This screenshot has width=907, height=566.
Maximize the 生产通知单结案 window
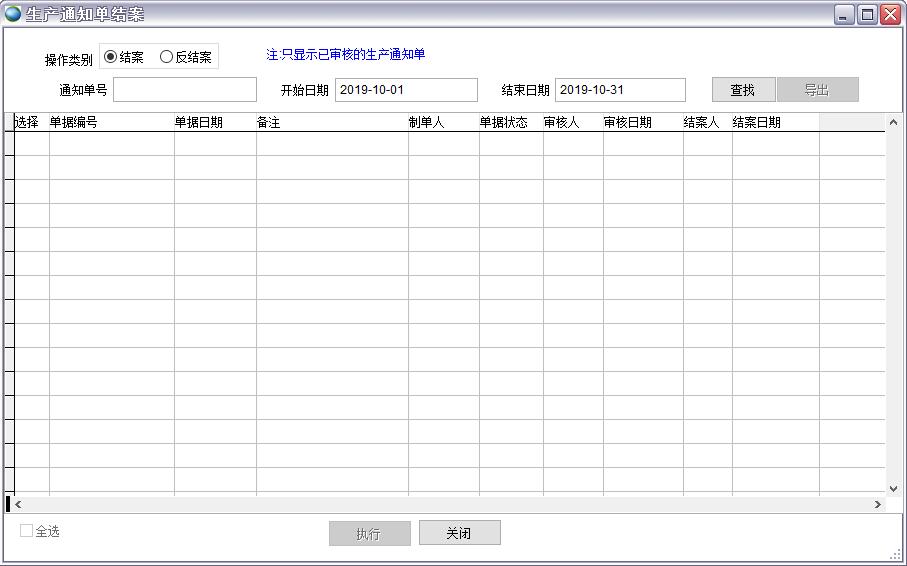(x=867, y=14)
